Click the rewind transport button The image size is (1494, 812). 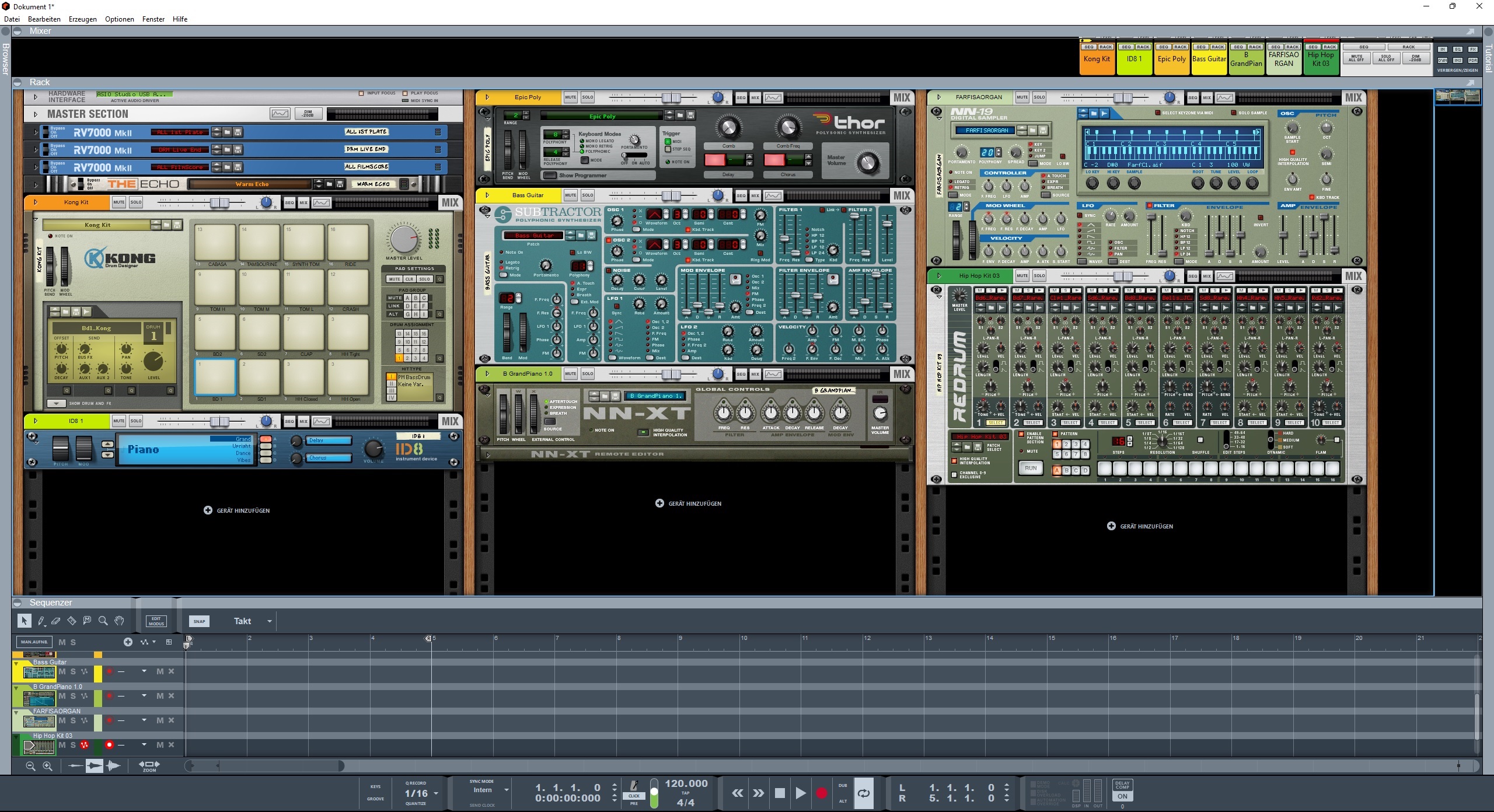738,793
